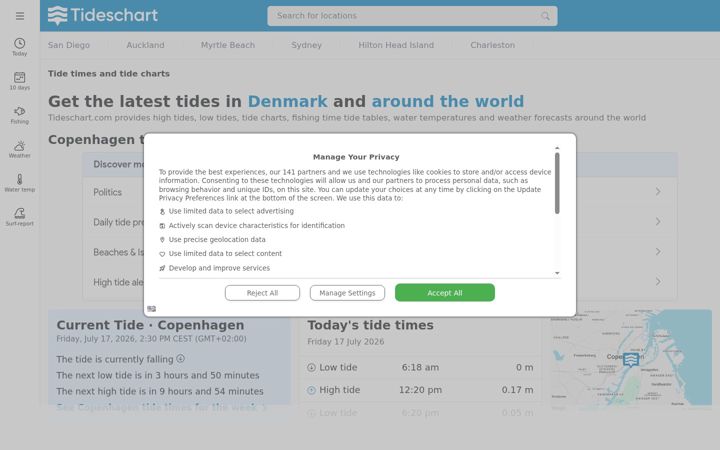The height and width of the screenshot is (450, 720).
Task: Click 'Current Tide · Copenhagen' heading
Action: click(150, 325)
